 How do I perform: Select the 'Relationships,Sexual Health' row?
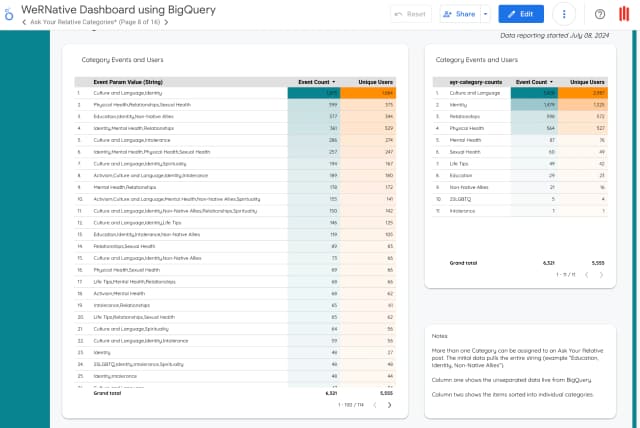tap(235, 246)
